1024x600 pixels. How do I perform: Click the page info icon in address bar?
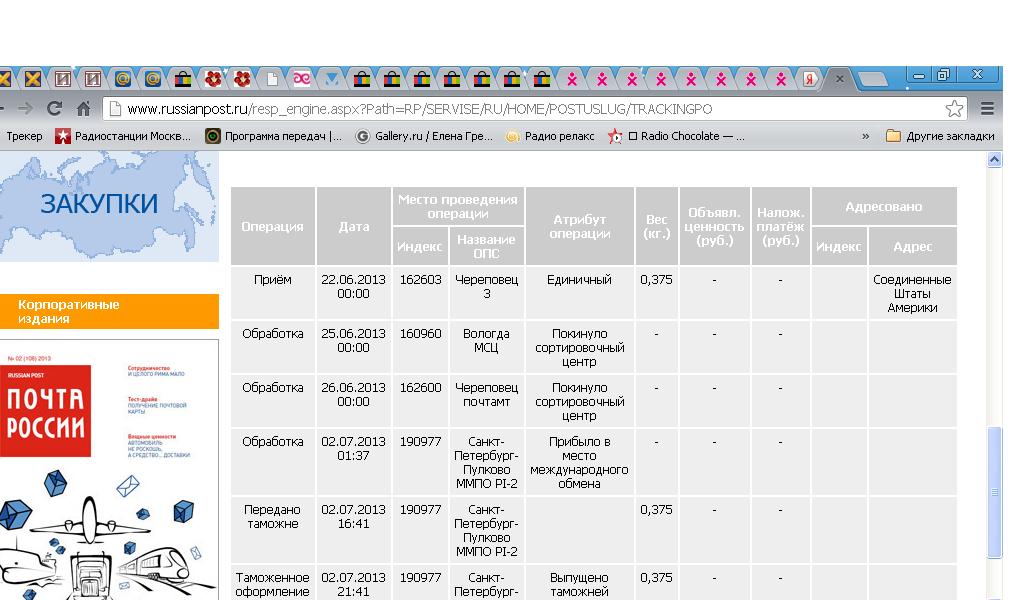coord(115,108)
